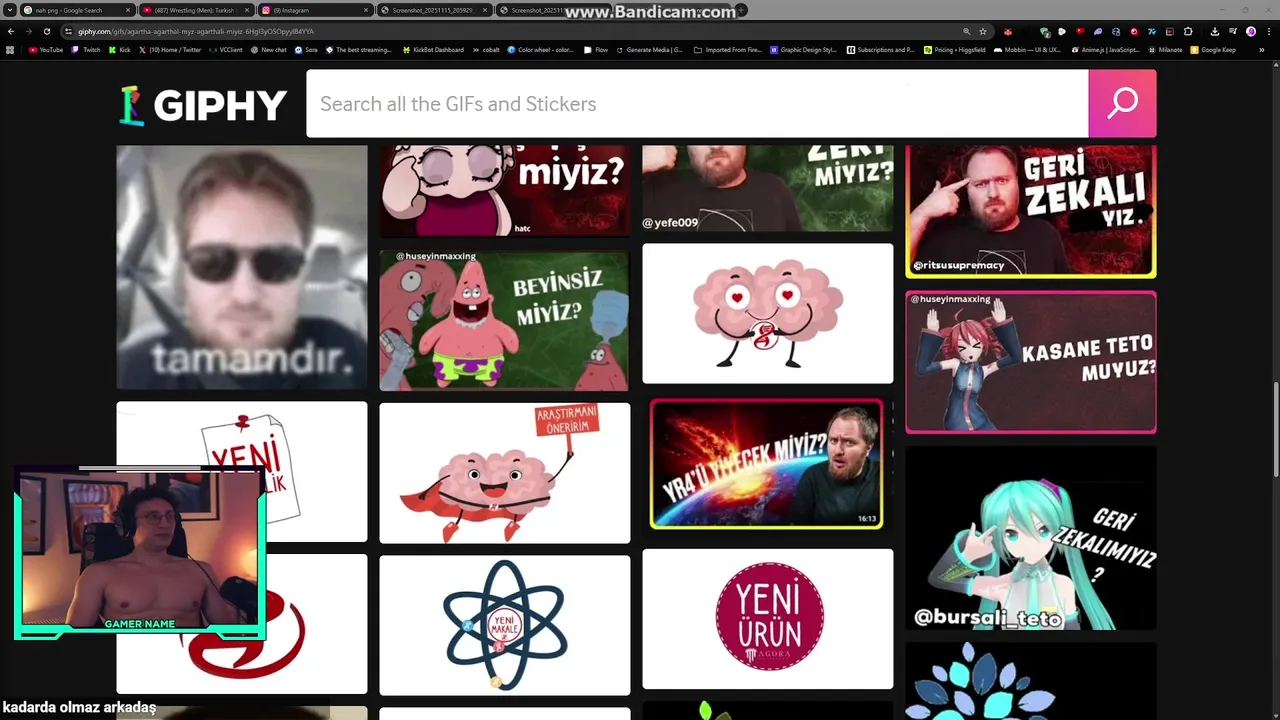Open the Miku GIF by @bursali_teto

(x=1031, y=538)
